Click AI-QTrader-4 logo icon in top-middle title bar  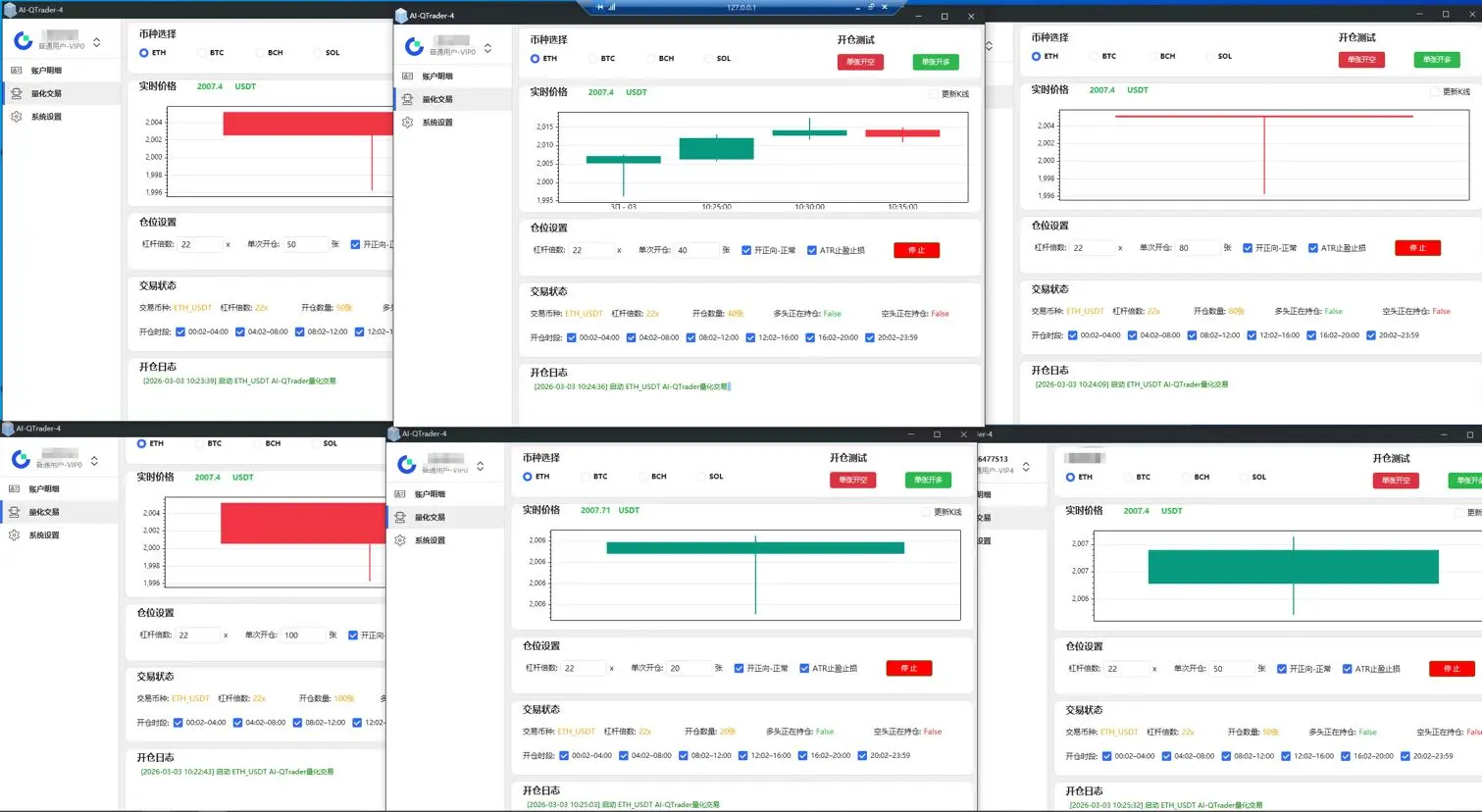pos(401,16)
